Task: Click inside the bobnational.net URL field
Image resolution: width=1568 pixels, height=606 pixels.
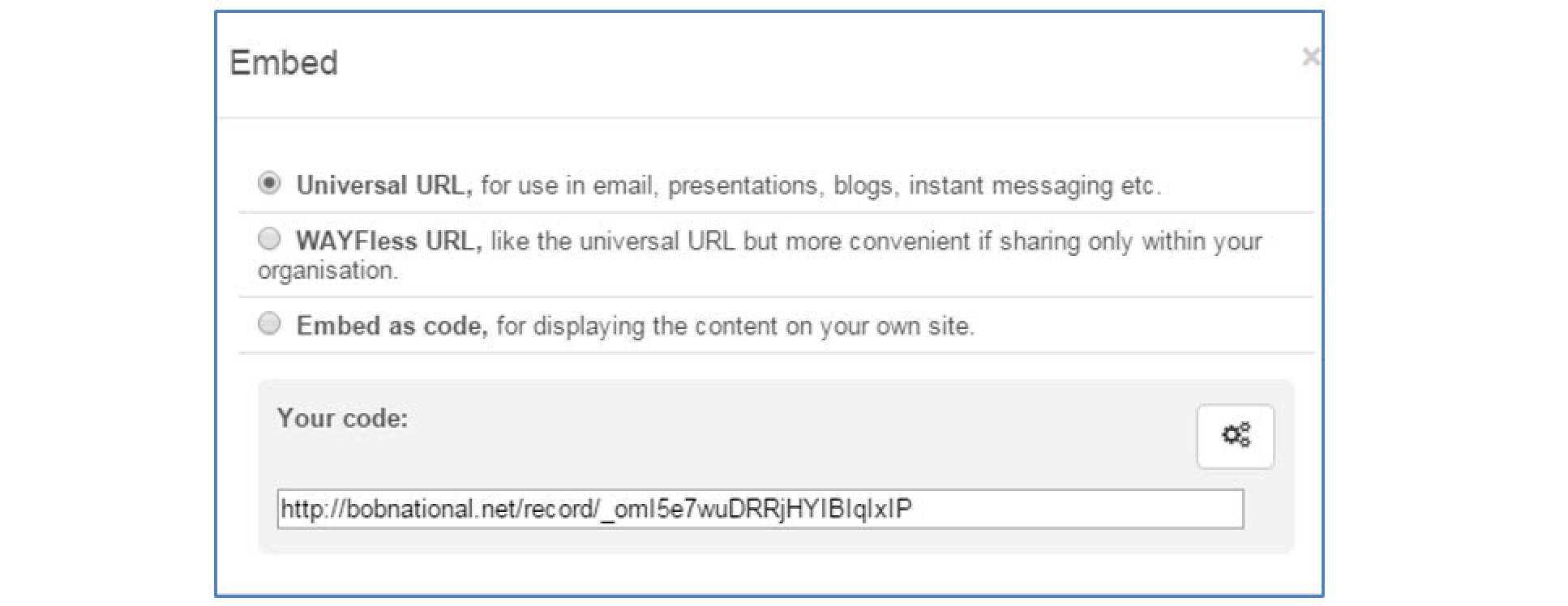Action: pyautogui.click(x=759, y=509)
